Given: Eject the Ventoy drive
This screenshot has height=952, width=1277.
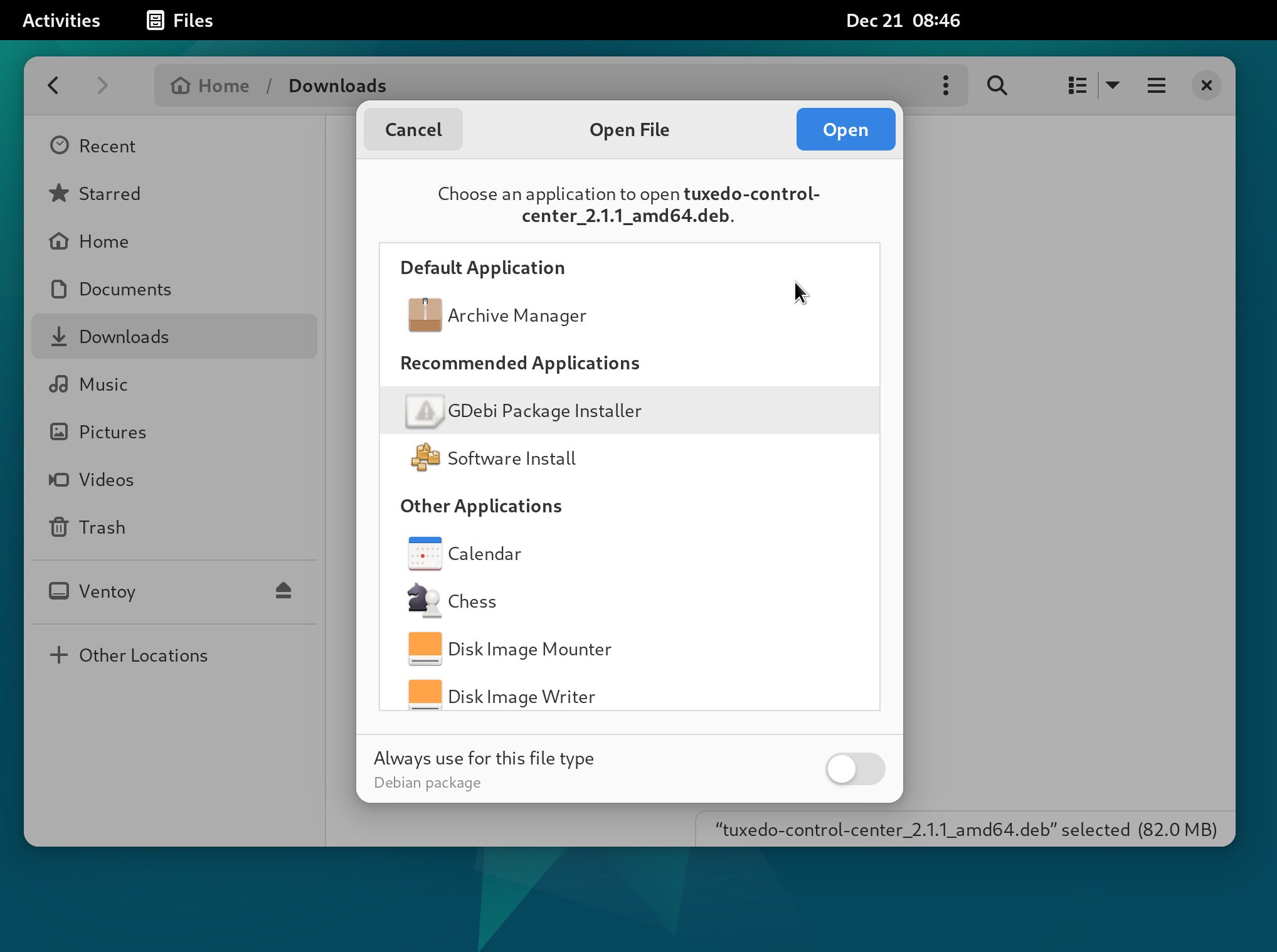Looking at the screenshot, I should point(283,591).
